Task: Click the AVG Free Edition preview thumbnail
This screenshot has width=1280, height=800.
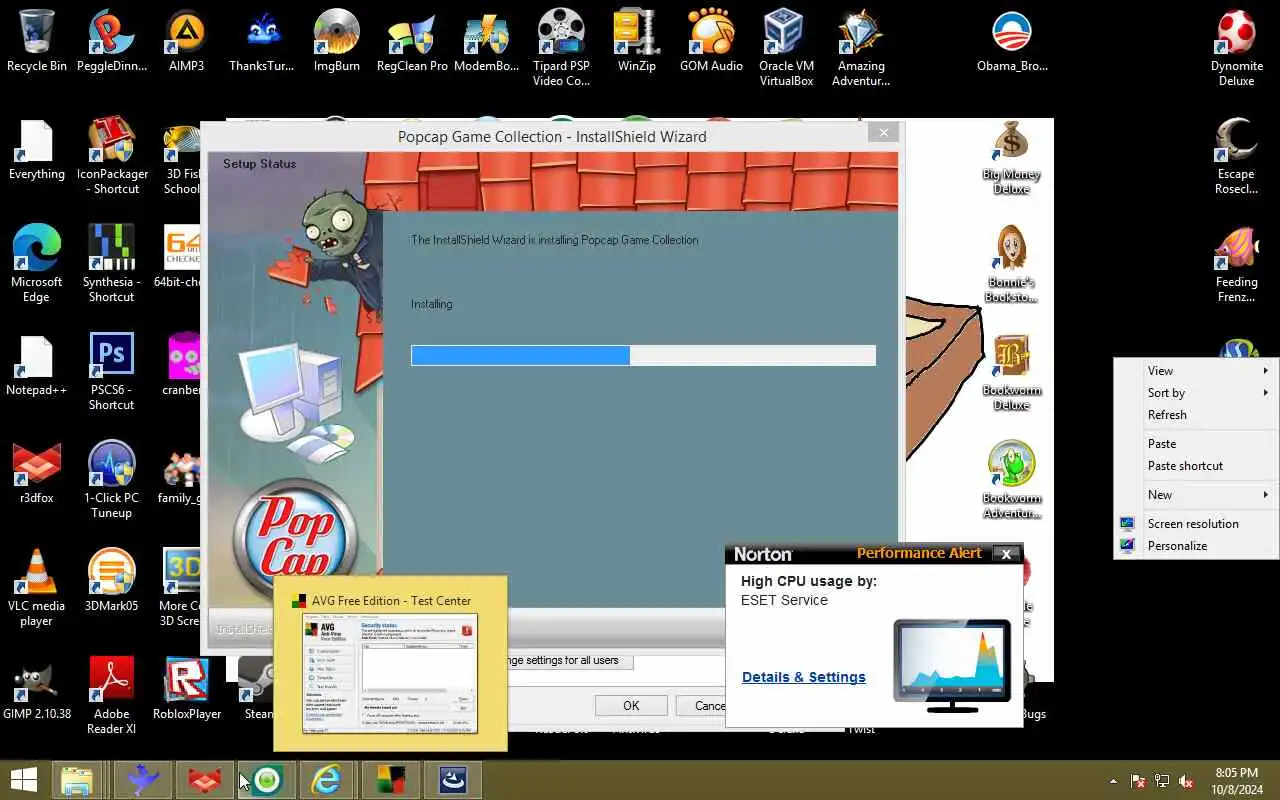Action: (390, 673)
